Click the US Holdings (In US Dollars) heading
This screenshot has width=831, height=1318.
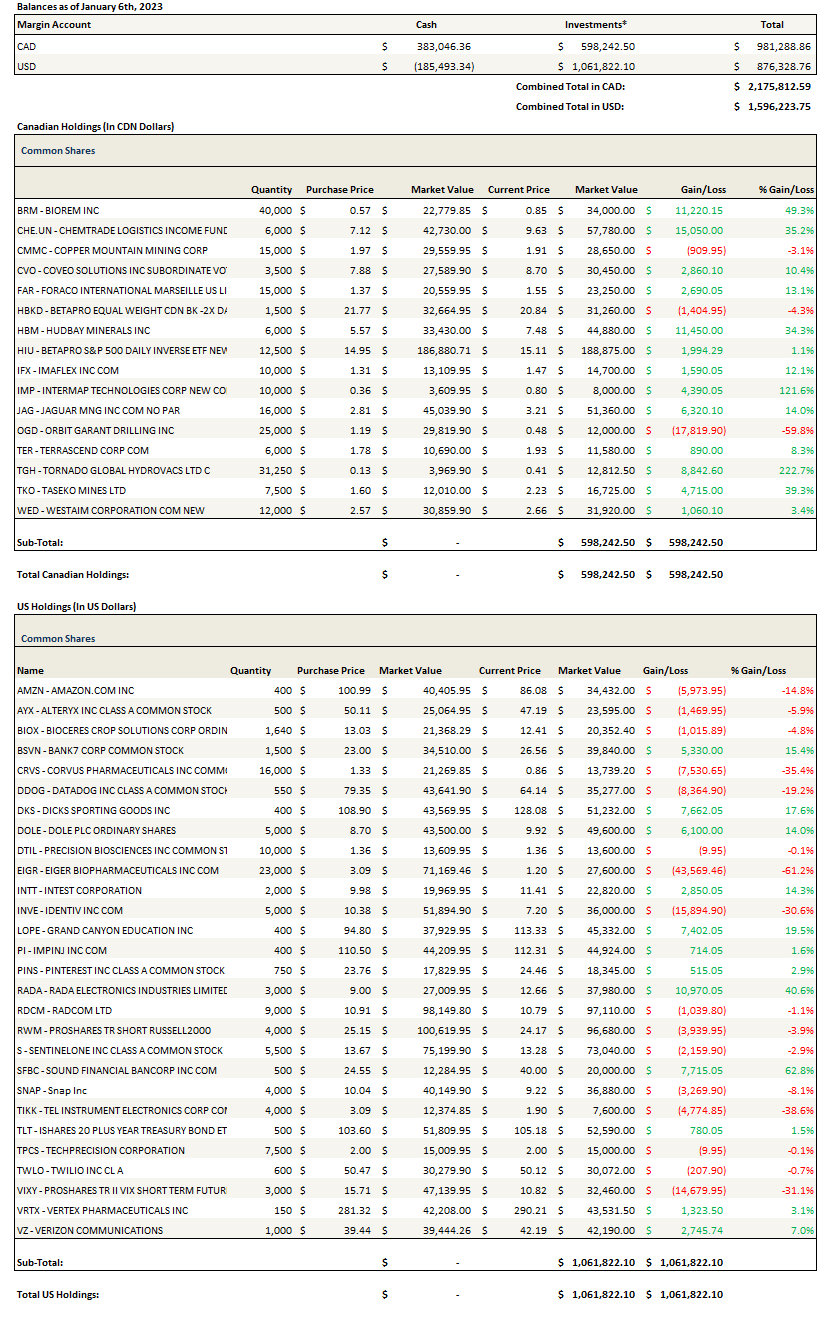(x=76, y=606)
